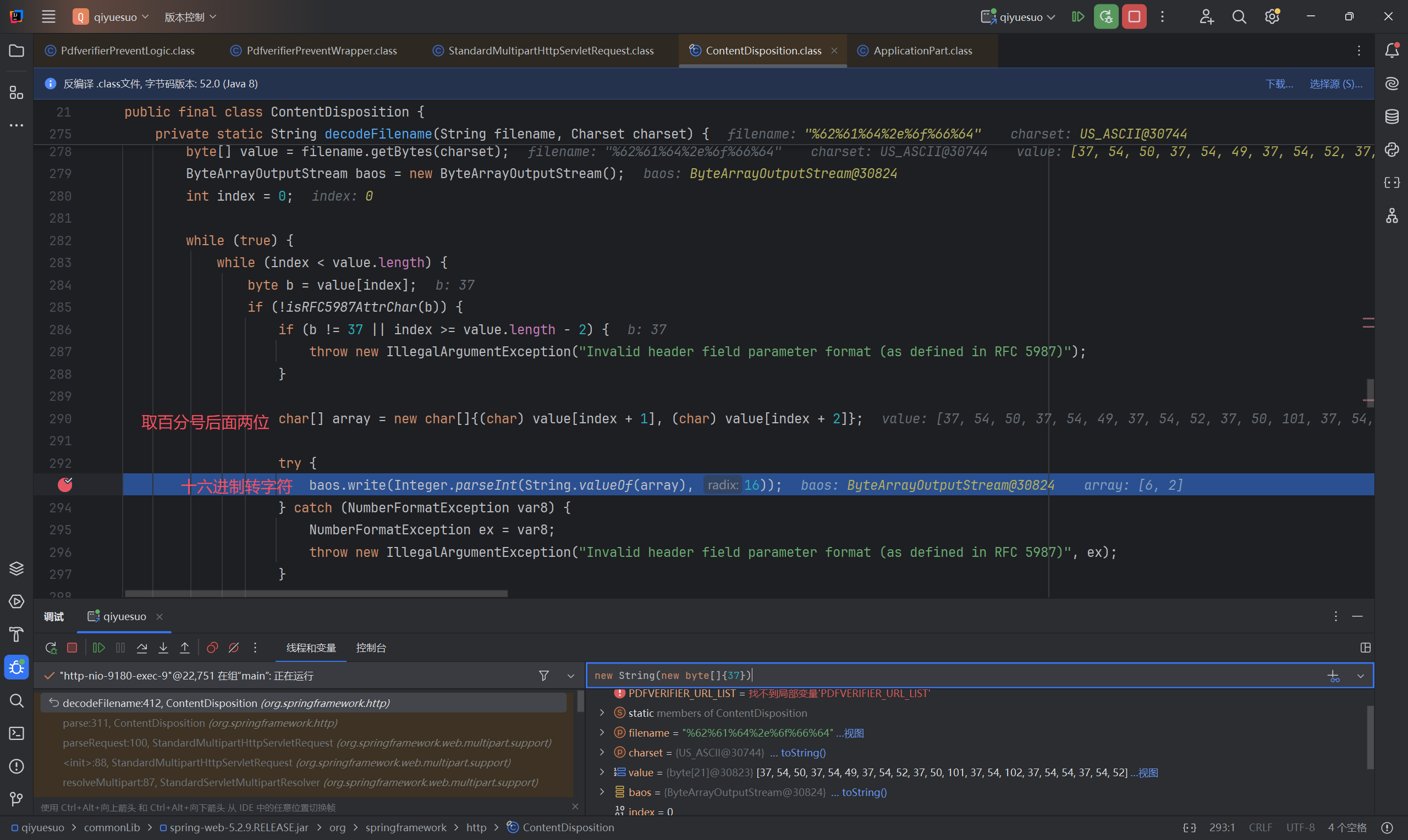Click the editor horizontal scrollbar
The height and width of the screenshot is (840, 1408).
316,593
